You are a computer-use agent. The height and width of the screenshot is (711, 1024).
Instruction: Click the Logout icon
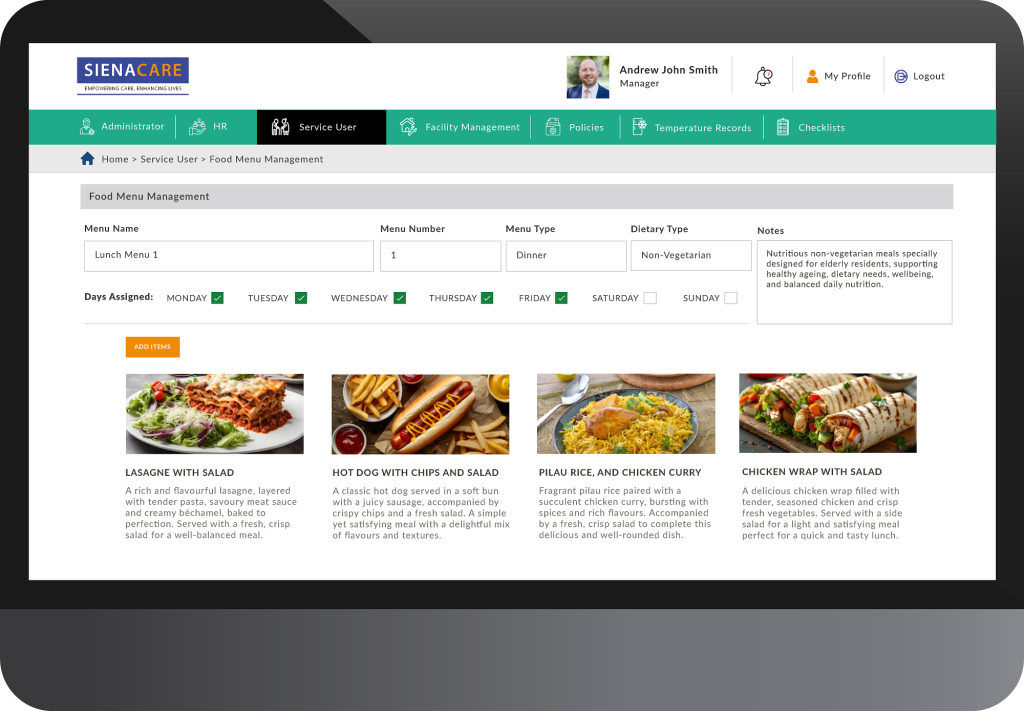coord(901,76)
